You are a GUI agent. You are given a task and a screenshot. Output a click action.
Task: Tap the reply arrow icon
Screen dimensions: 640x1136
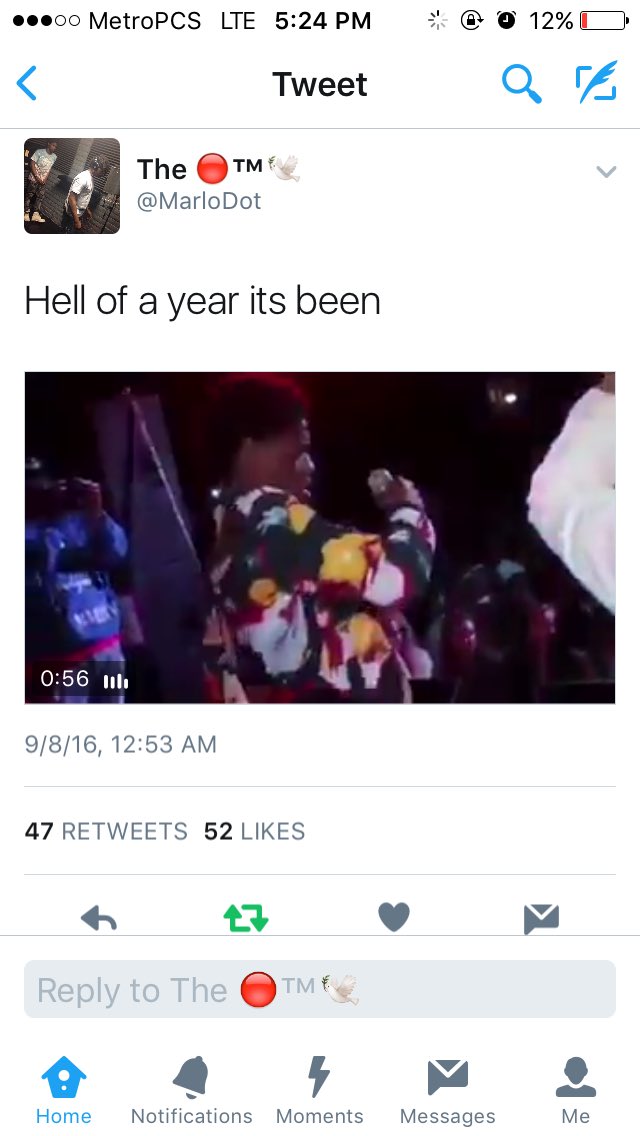(99, 919)
